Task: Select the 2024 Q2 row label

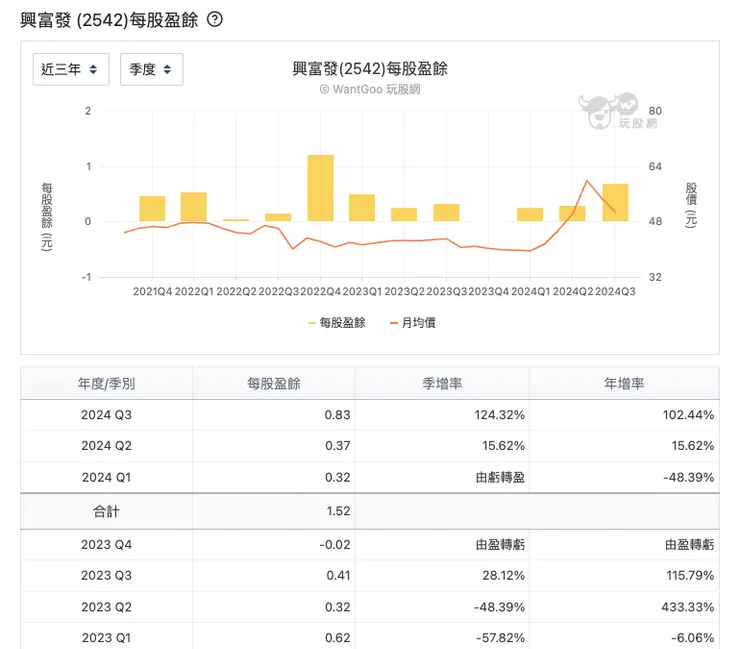Action: click(106, 446)
